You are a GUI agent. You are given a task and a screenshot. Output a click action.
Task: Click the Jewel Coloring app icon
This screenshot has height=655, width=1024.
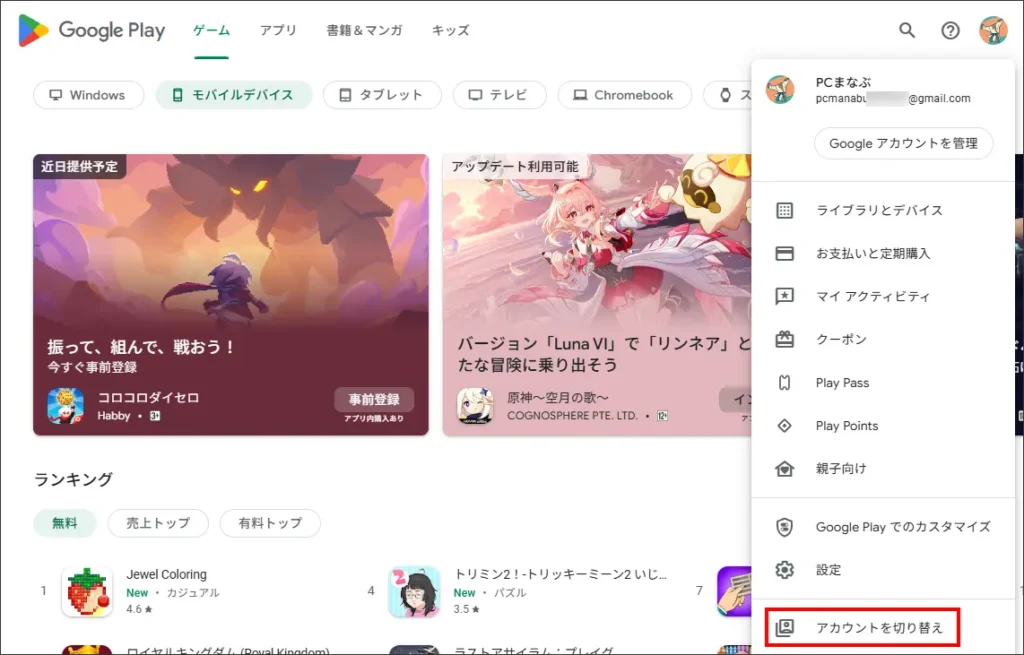point(87,591)
